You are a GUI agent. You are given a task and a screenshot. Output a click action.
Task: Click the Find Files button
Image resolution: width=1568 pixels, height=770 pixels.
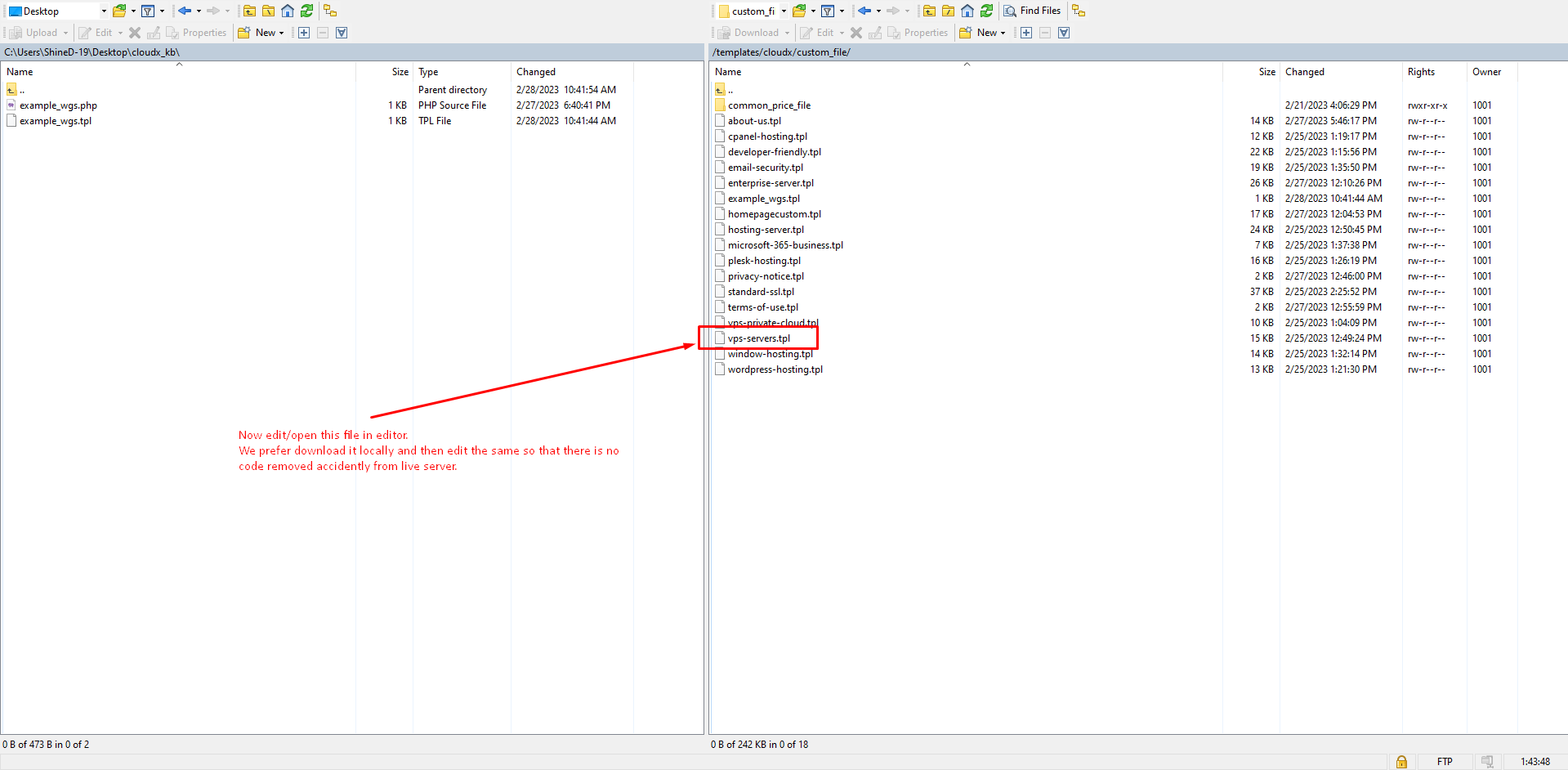point(1032,11)
